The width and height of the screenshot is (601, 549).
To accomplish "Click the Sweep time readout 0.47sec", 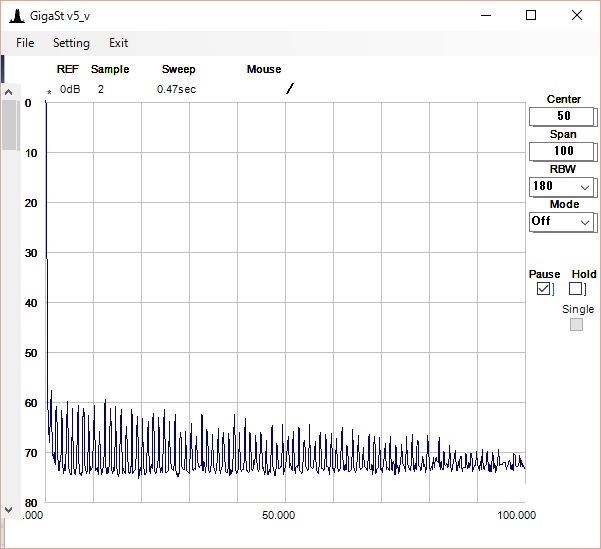I will 176,89.
